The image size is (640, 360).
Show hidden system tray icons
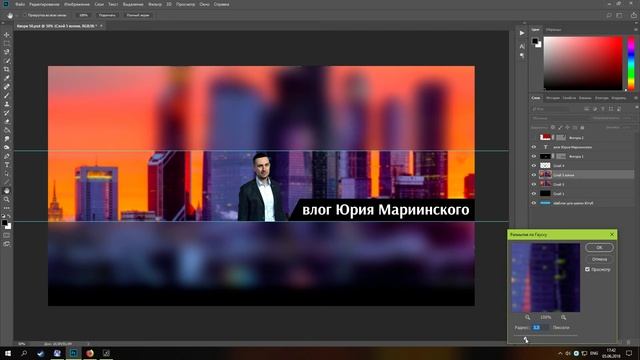click(x=560, y=353)
